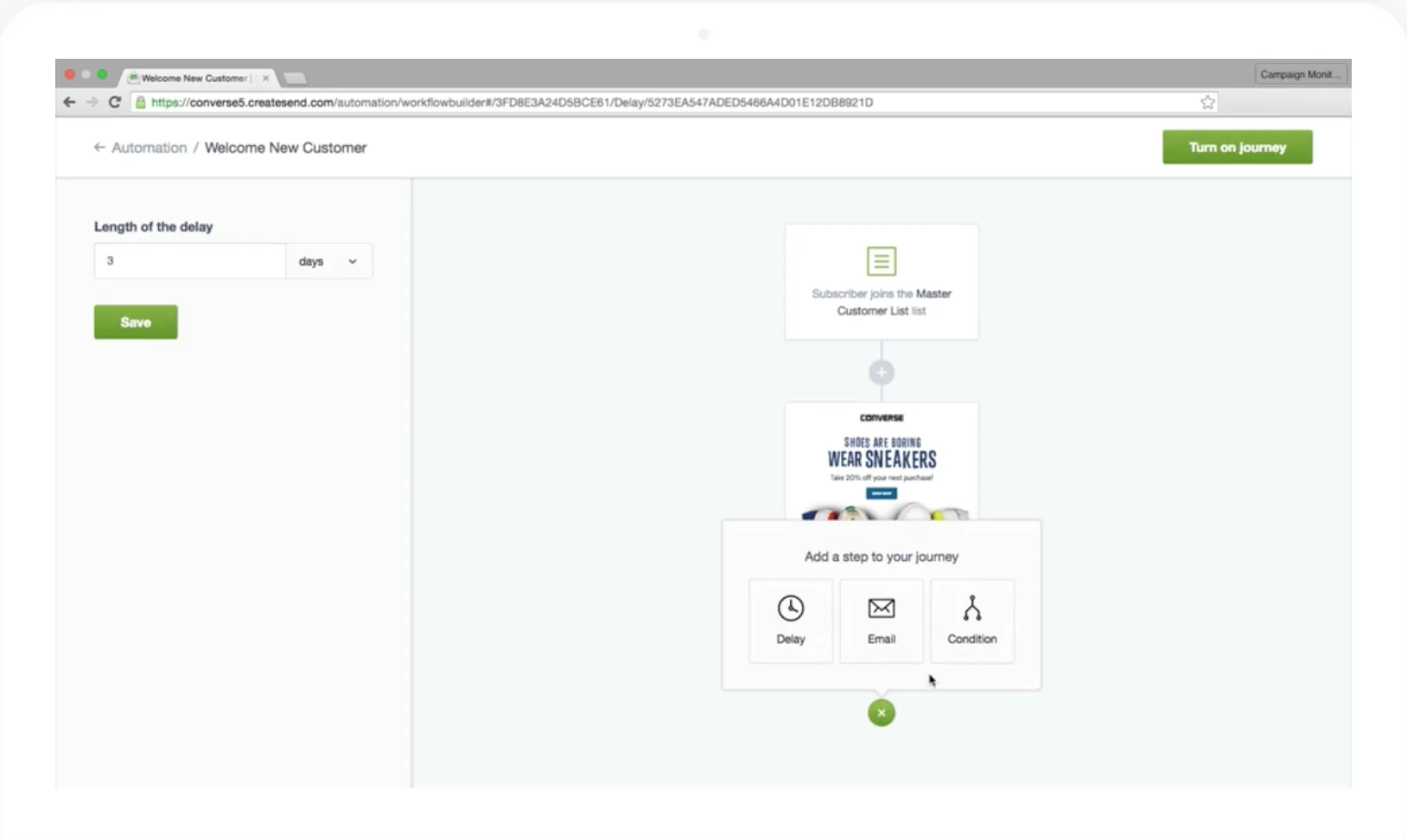This screenshot has height=840, width=1407.
Task: Click the URL address bar
Action: tap(674, 102)
